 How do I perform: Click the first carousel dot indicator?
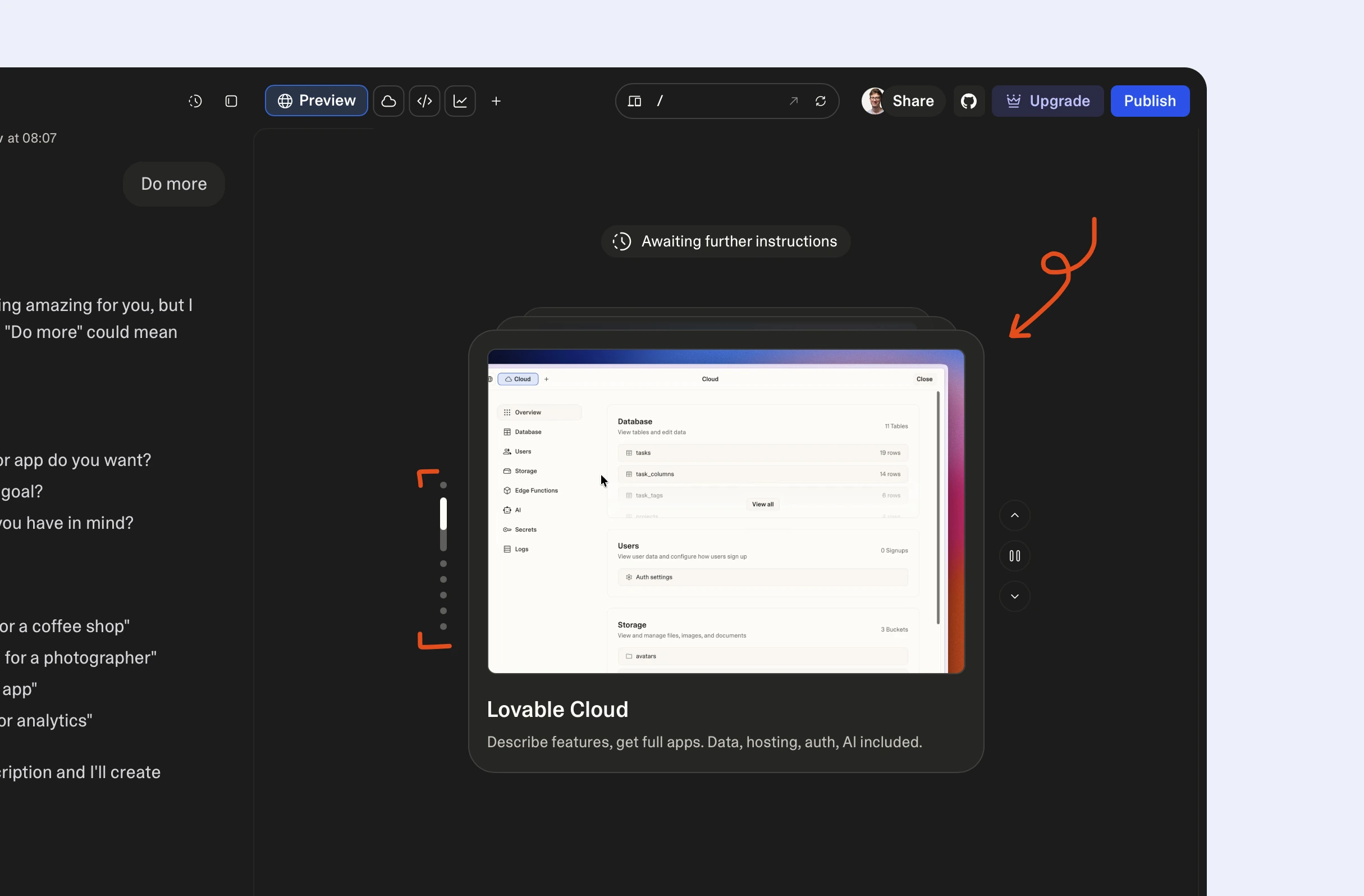pos(443,485)
